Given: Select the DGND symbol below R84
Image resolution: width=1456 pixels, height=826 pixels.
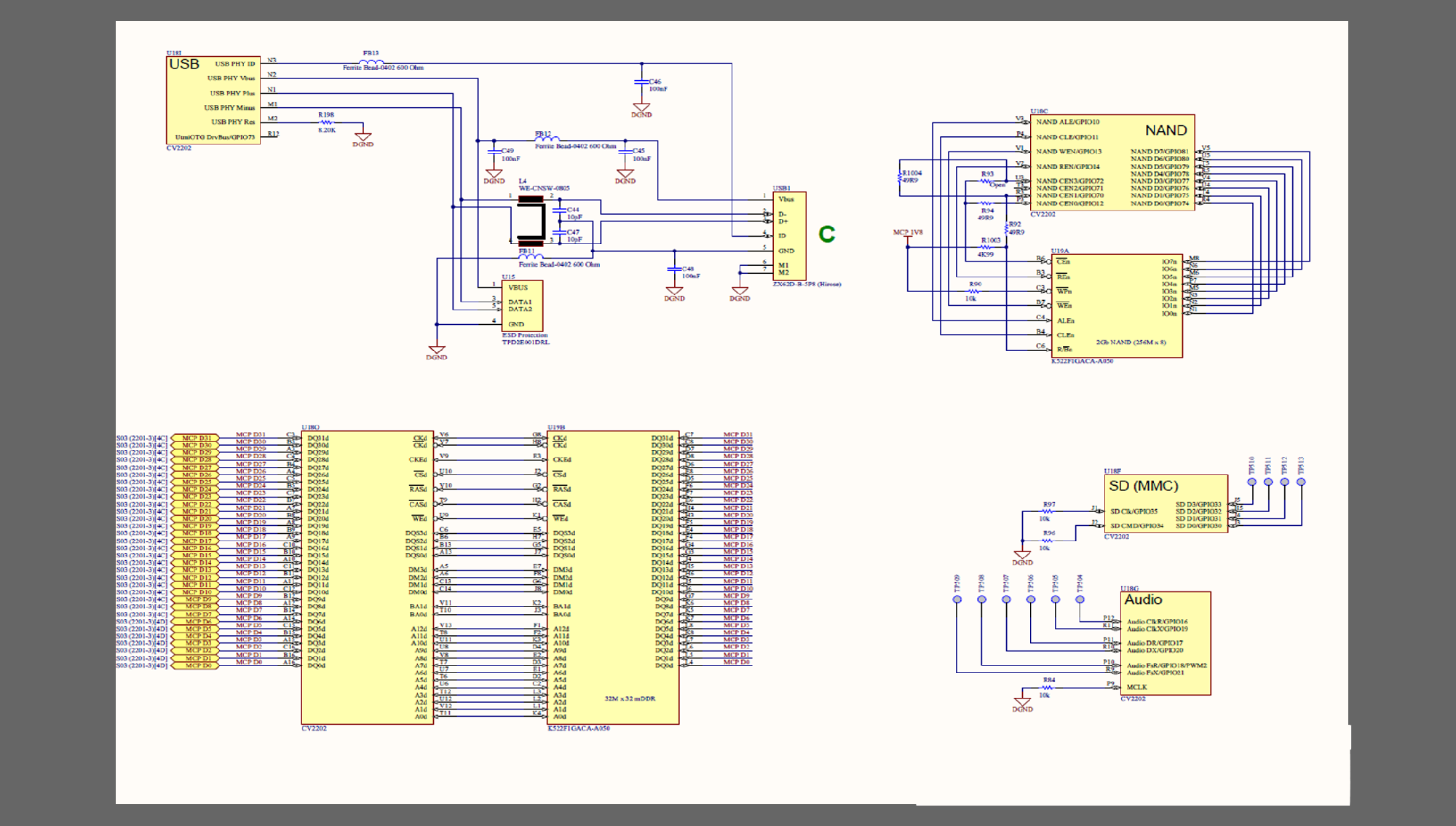Looking at the screenshot, I should click(x=1022, y=704).
